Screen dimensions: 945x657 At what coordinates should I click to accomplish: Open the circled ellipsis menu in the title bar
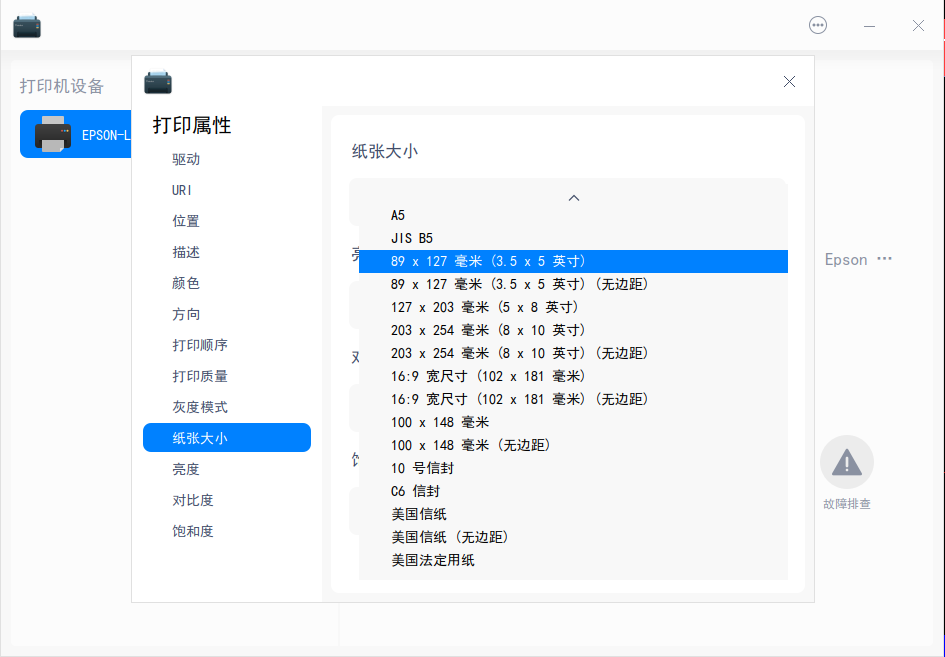point(818,25)
